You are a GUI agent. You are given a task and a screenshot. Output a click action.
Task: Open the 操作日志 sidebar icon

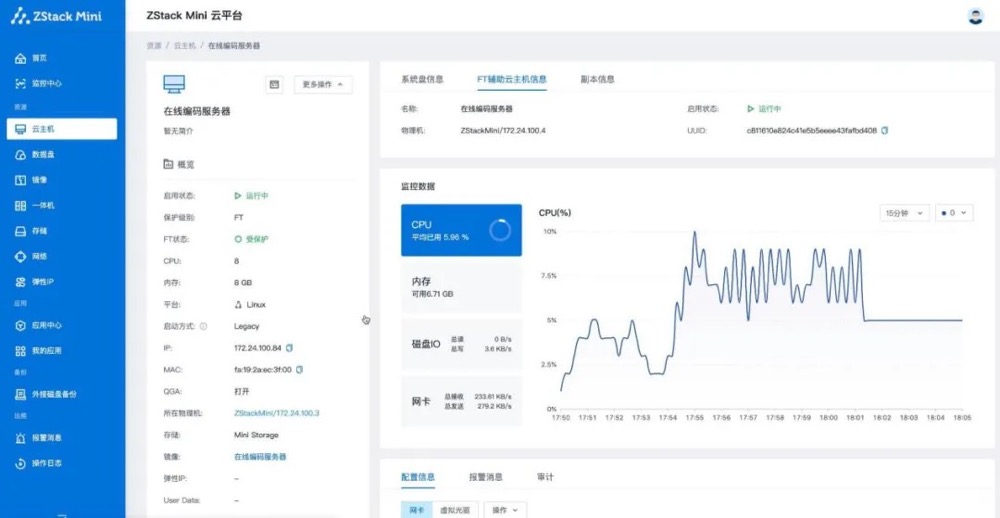20,463
